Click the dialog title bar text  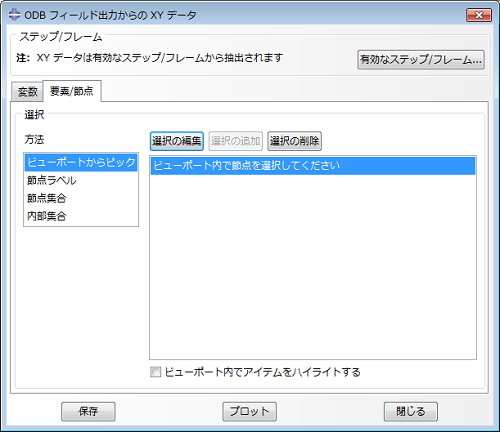[x=110, y=15]
